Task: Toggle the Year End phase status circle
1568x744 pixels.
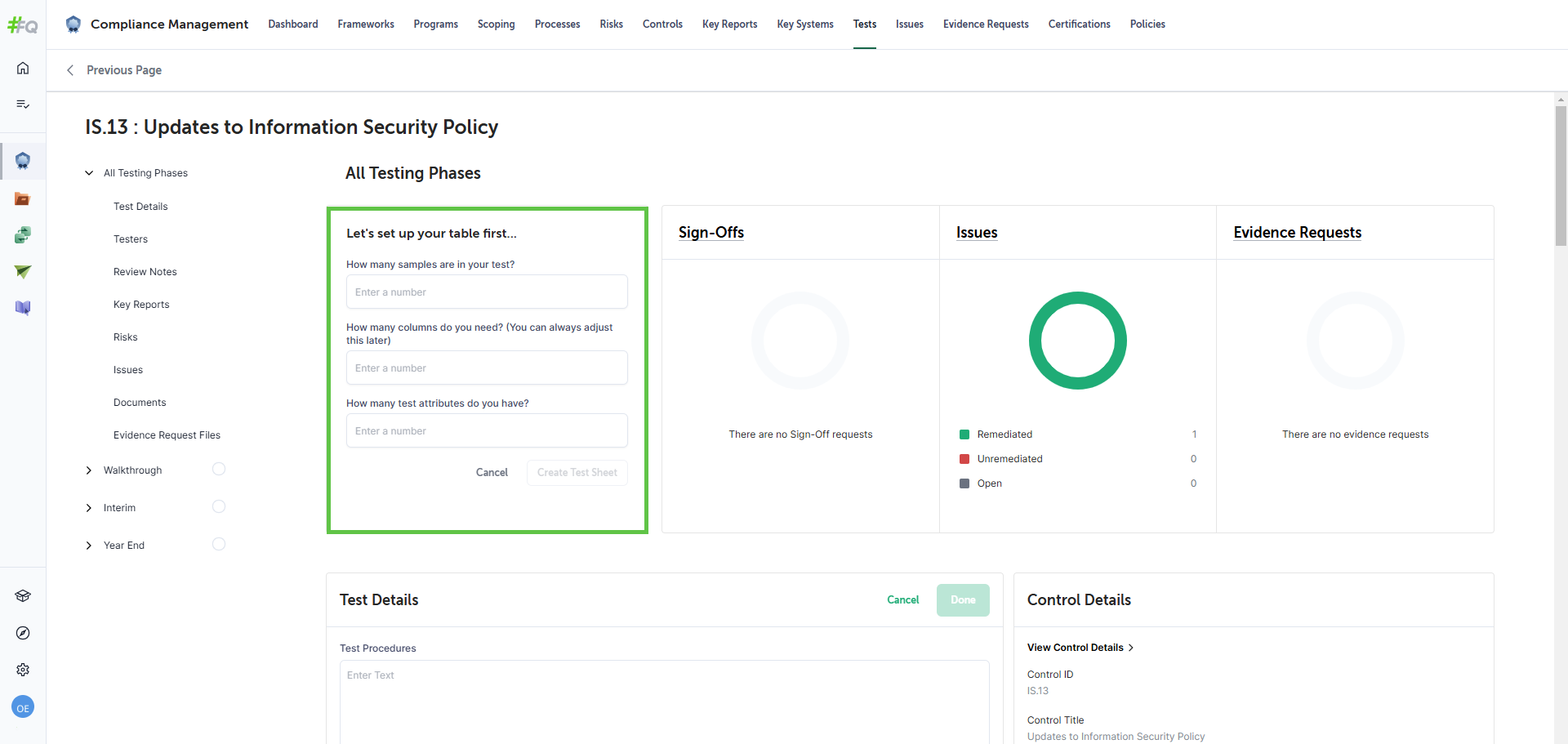Action: click(219, 544)
